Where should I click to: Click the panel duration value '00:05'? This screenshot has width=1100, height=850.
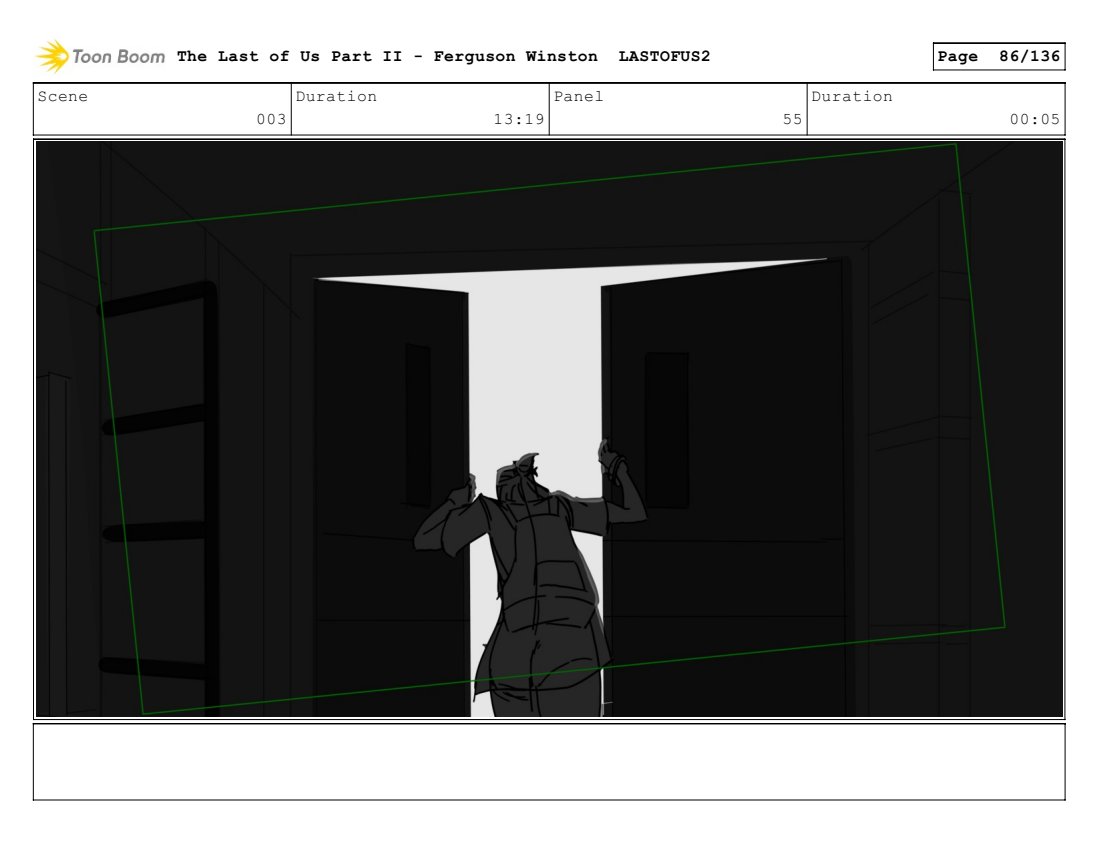(x=1035, y=119)
